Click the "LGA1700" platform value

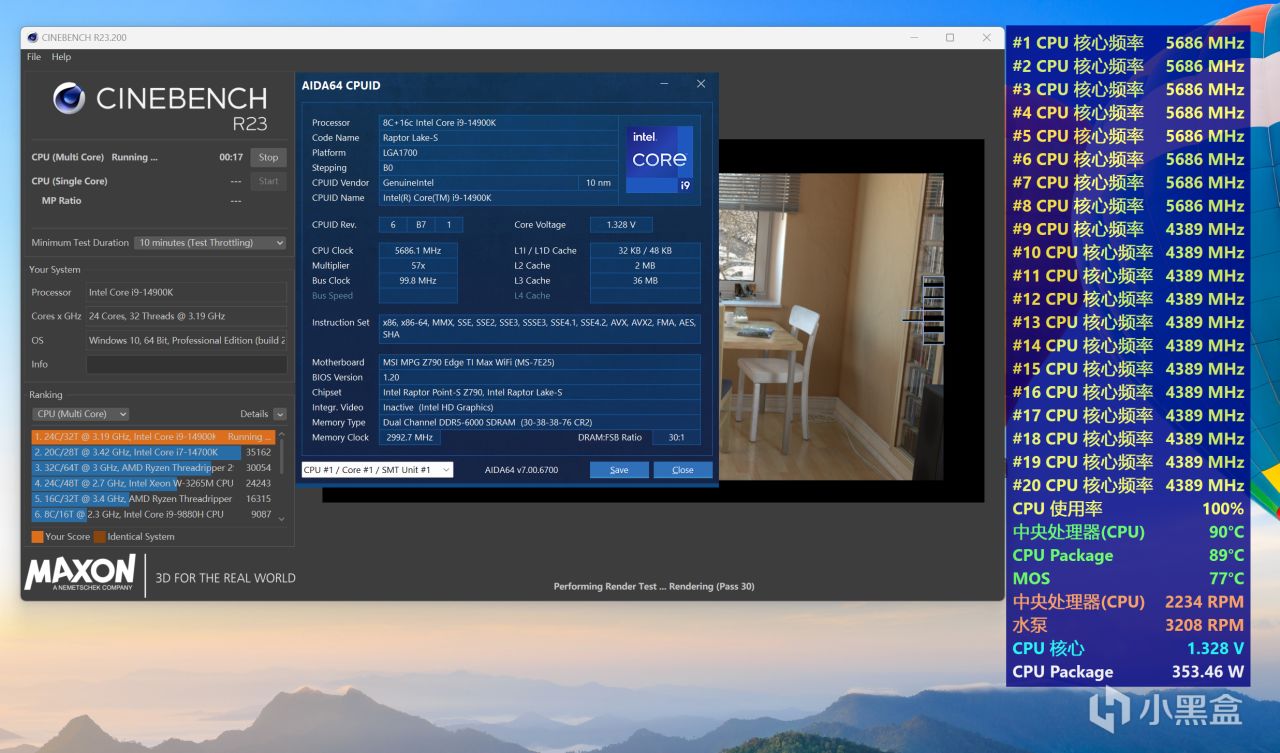click(400, 153)
